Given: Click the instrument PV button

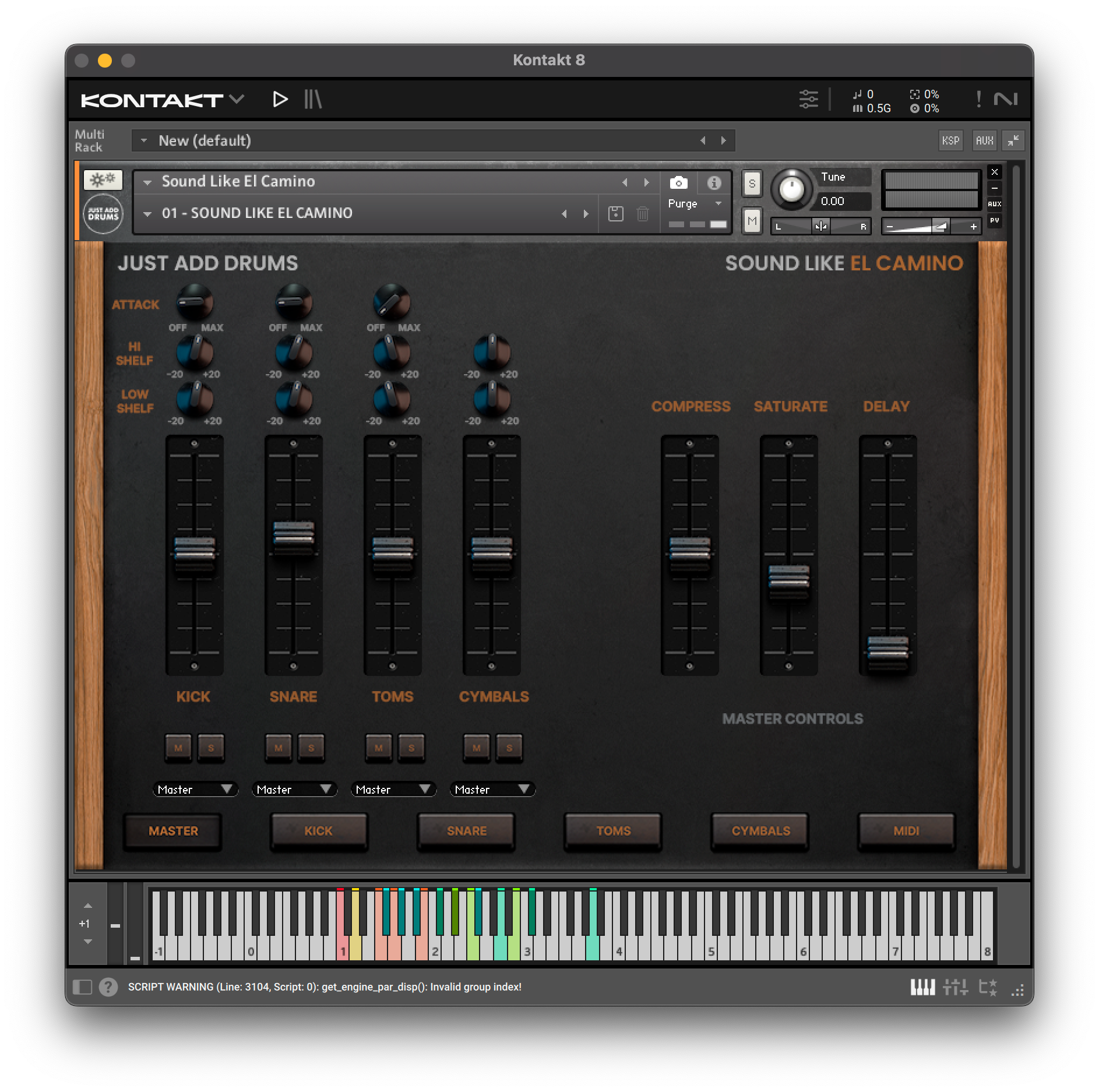Looking at the screenshot, I should pyautogui.click(x=995, y=220).
